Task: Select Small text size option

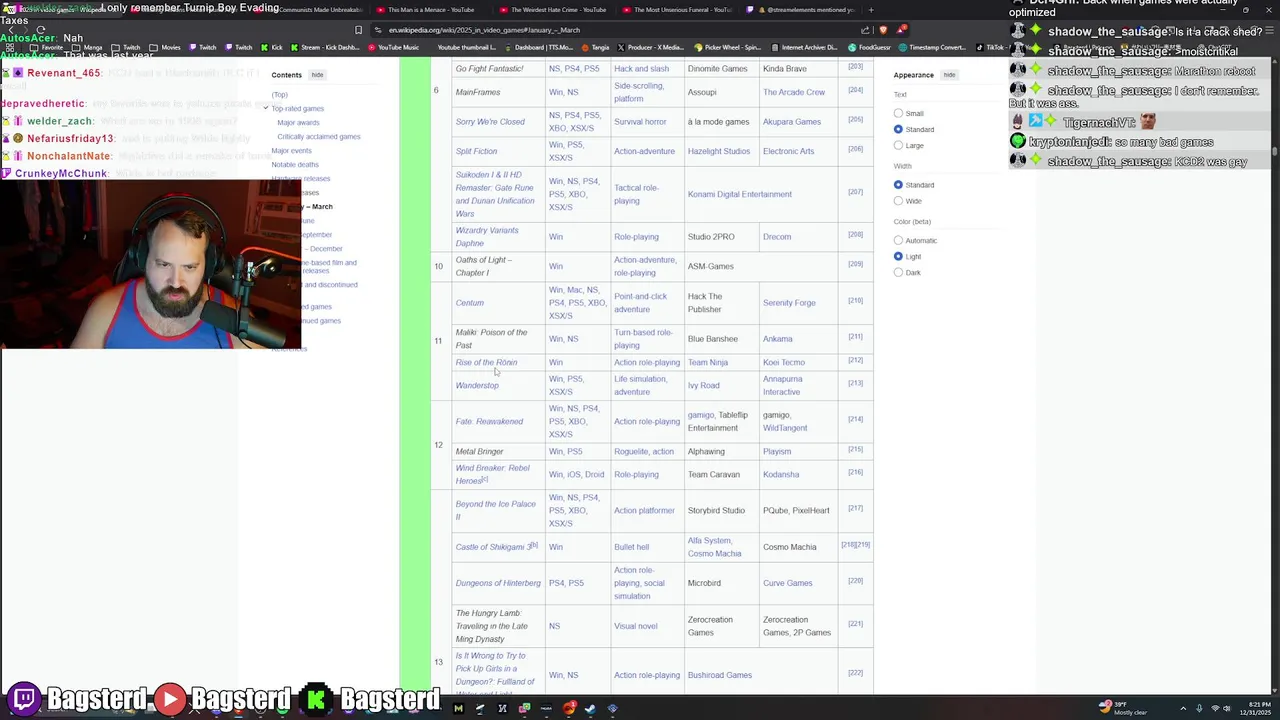Action: tap(898, 113)
